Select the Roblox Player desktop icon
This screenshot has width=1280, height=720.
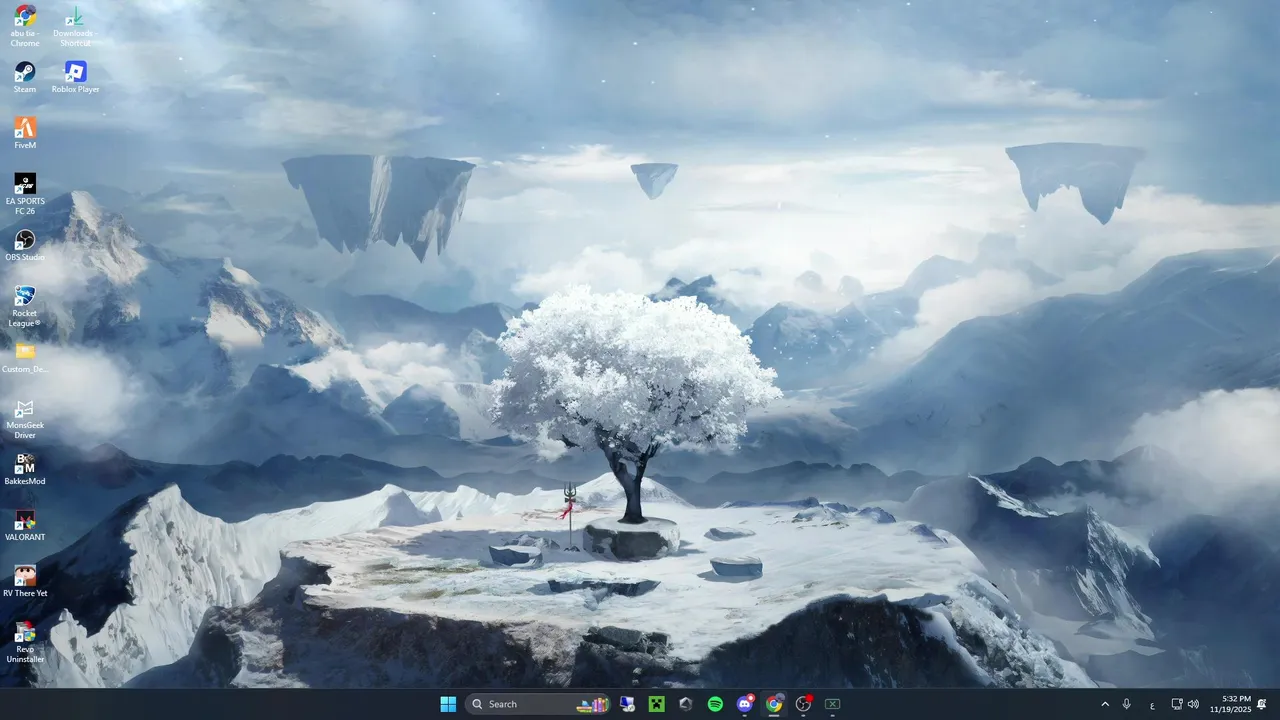point(75,78)
